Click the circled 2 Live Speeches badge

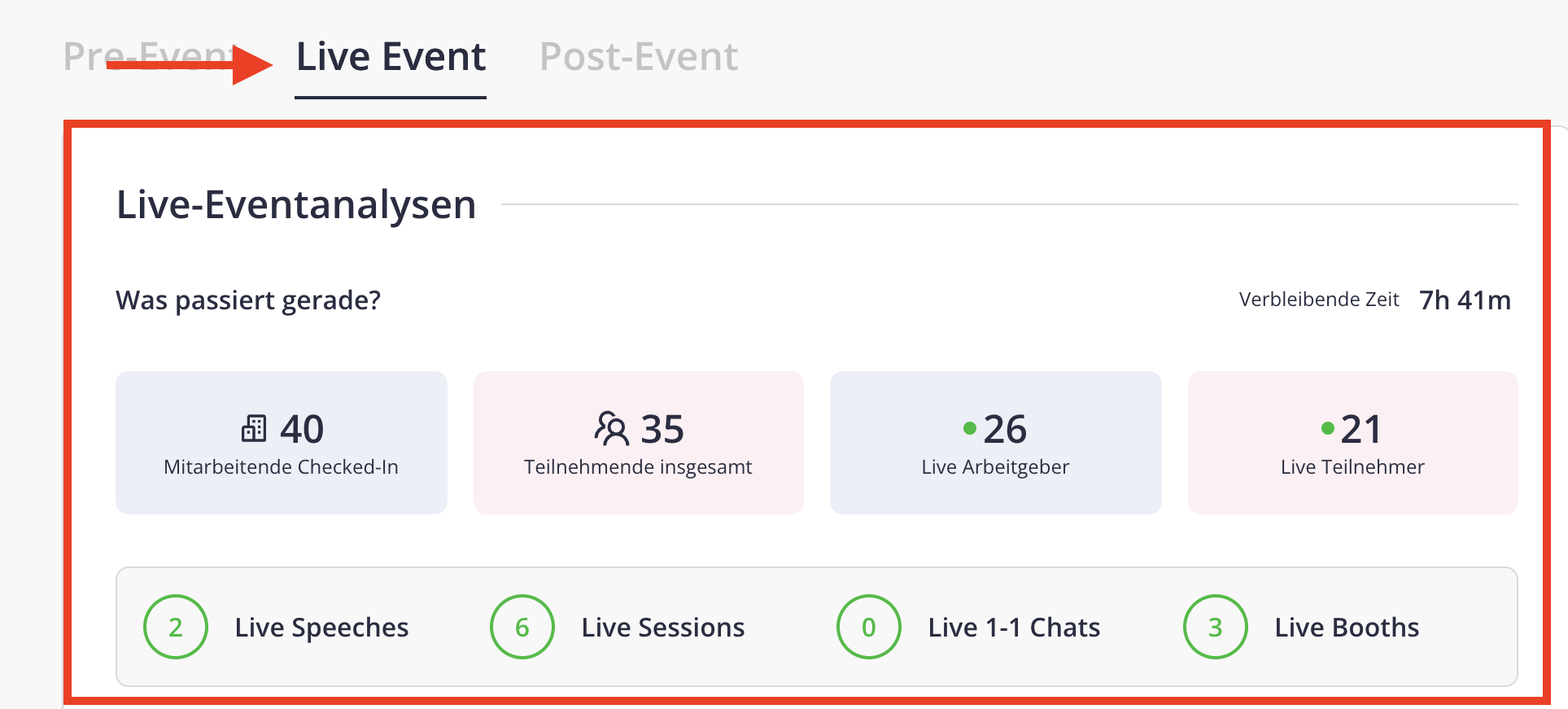pos(176,627)
